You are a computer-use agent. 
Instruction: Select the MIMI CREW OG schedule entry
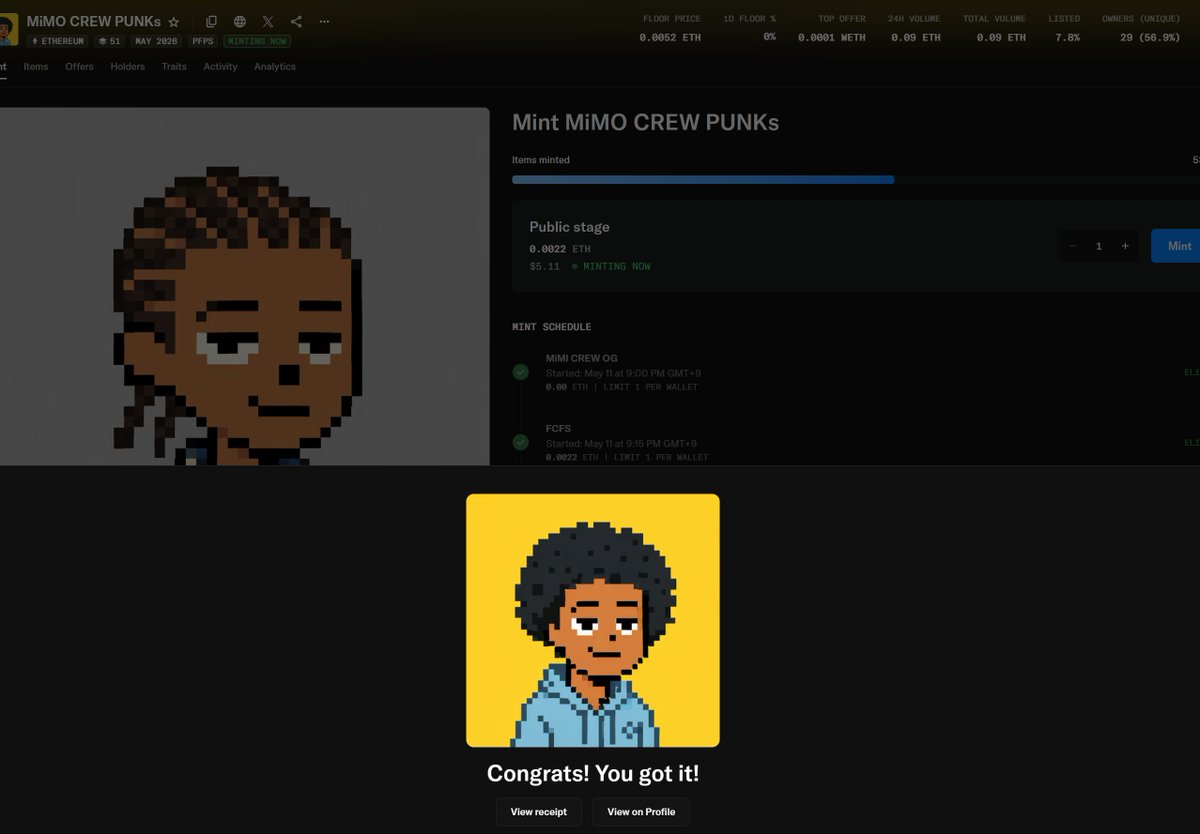pos(858,372)
